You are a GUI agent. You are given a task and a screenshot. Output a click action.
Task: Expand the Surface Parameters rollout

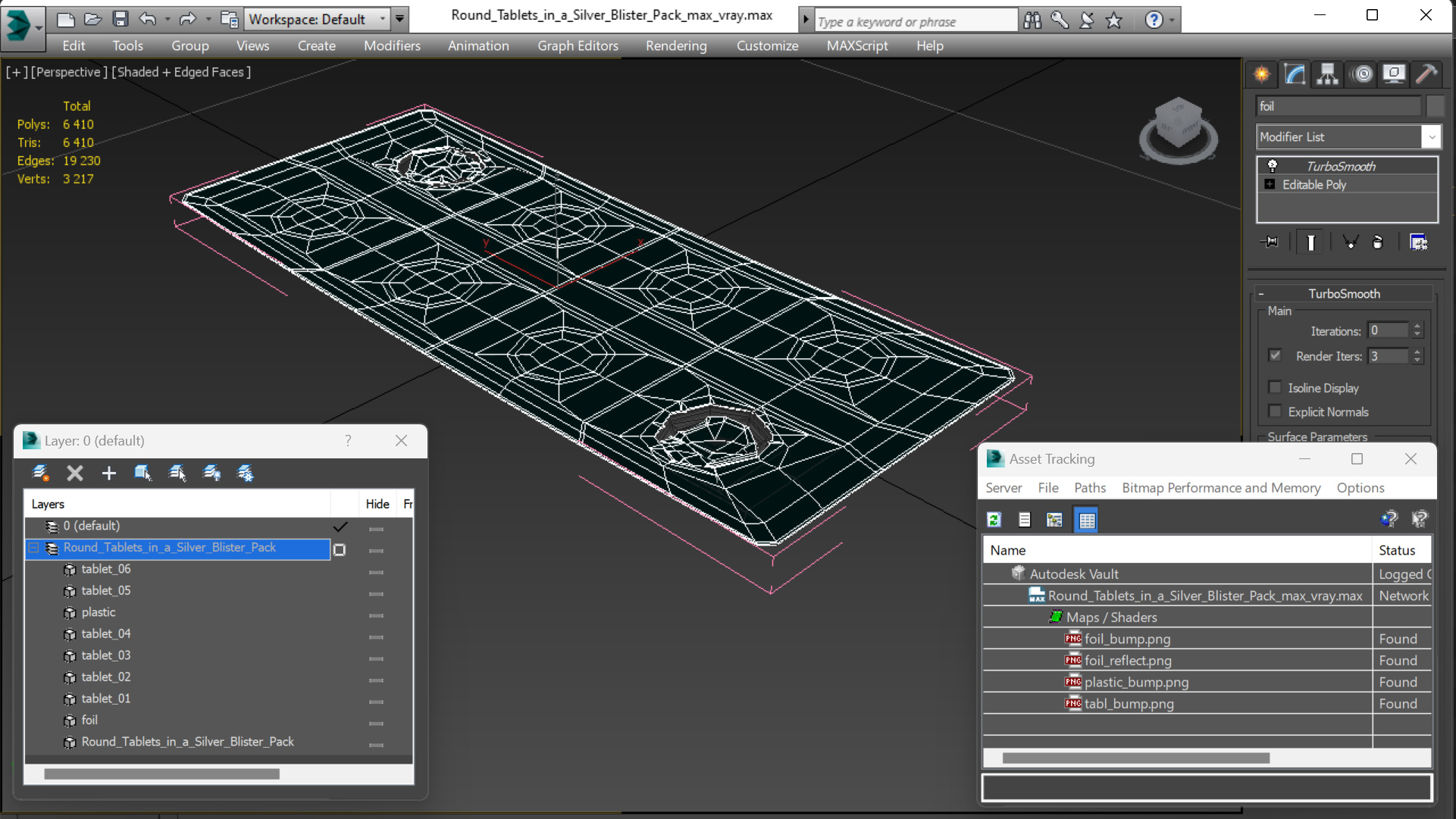tap(1317, 436)
